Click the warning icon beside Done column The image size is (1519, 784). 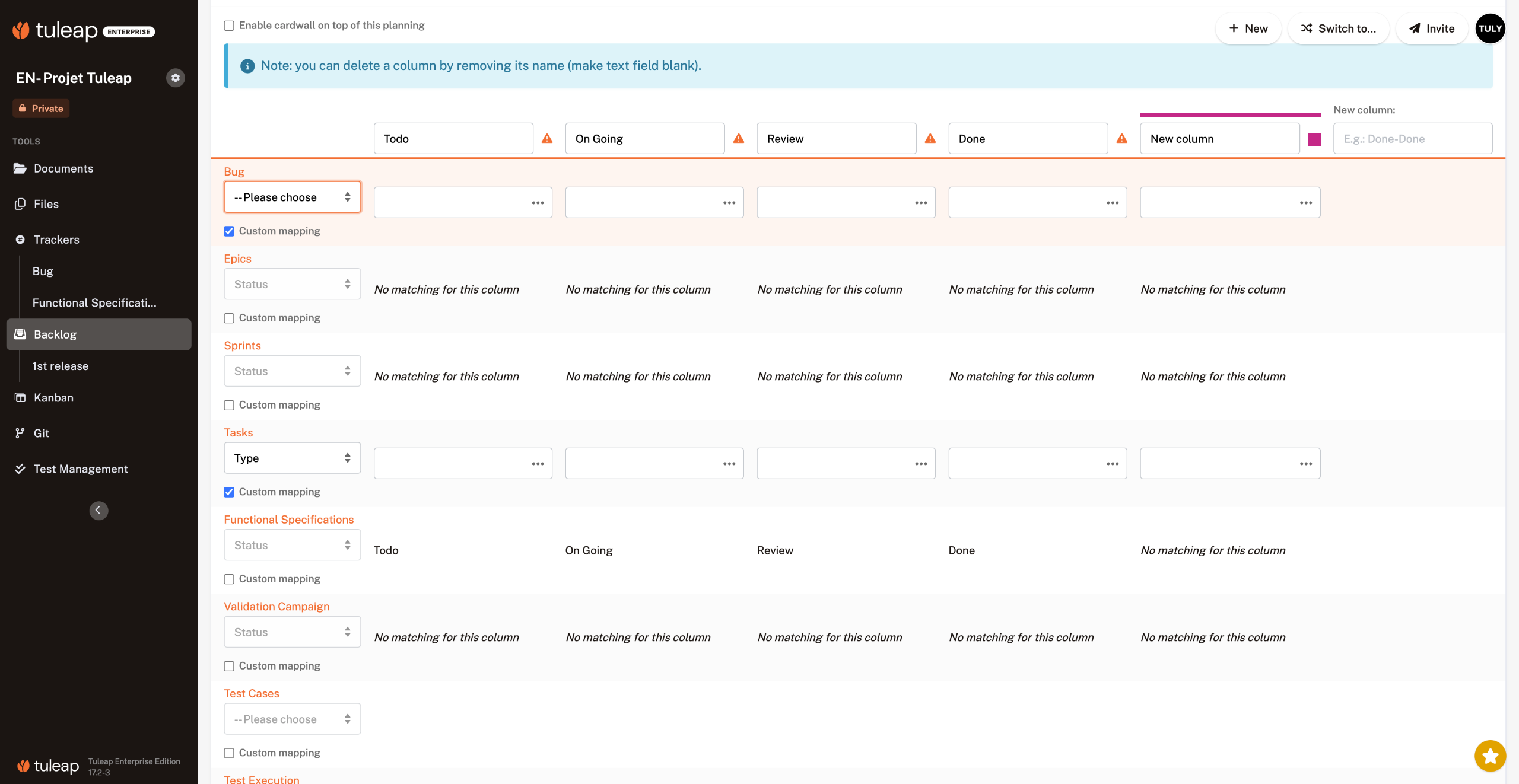click(x=1121, y=139)
